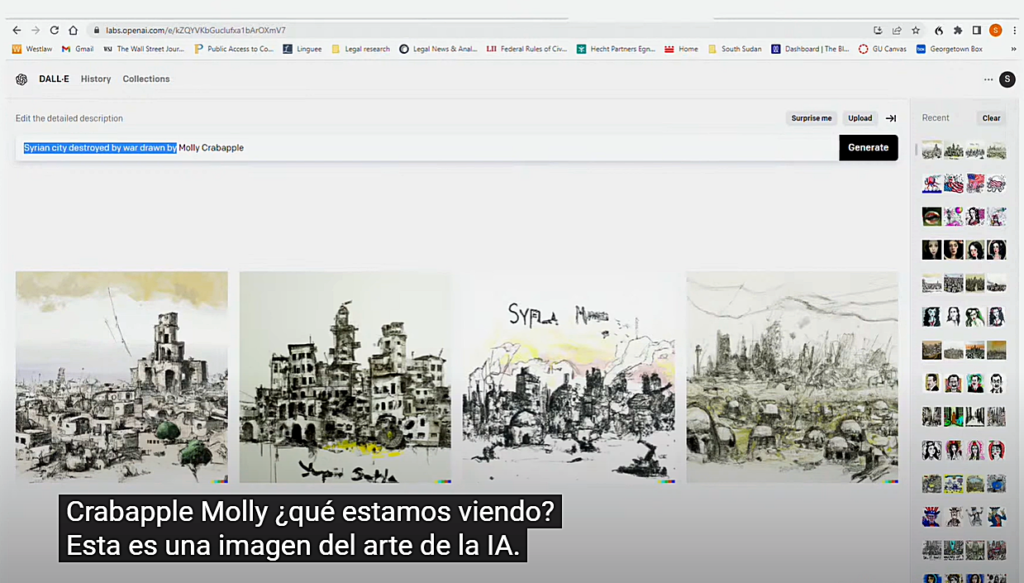
Task: Open the Public Access to Co... bookmark
Action: coord(234,49)
